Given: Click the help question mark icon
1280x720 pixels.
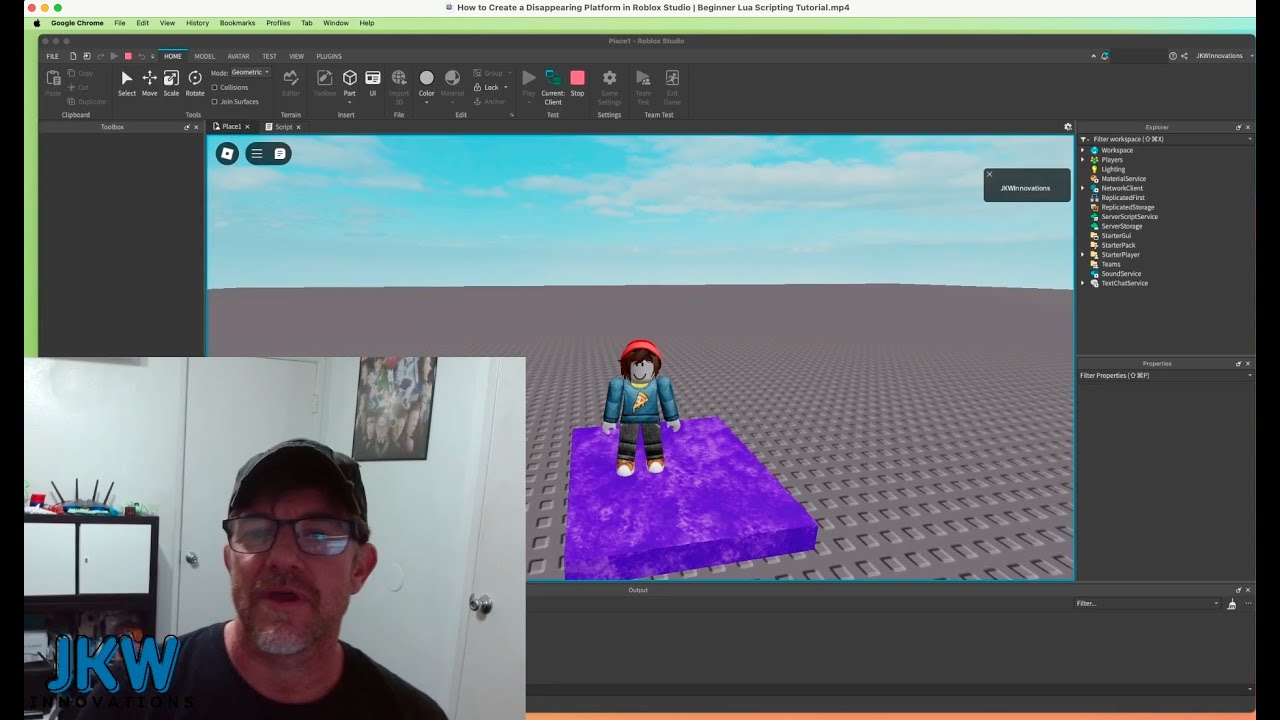Looking at the screenshot, I should 1173,56.
